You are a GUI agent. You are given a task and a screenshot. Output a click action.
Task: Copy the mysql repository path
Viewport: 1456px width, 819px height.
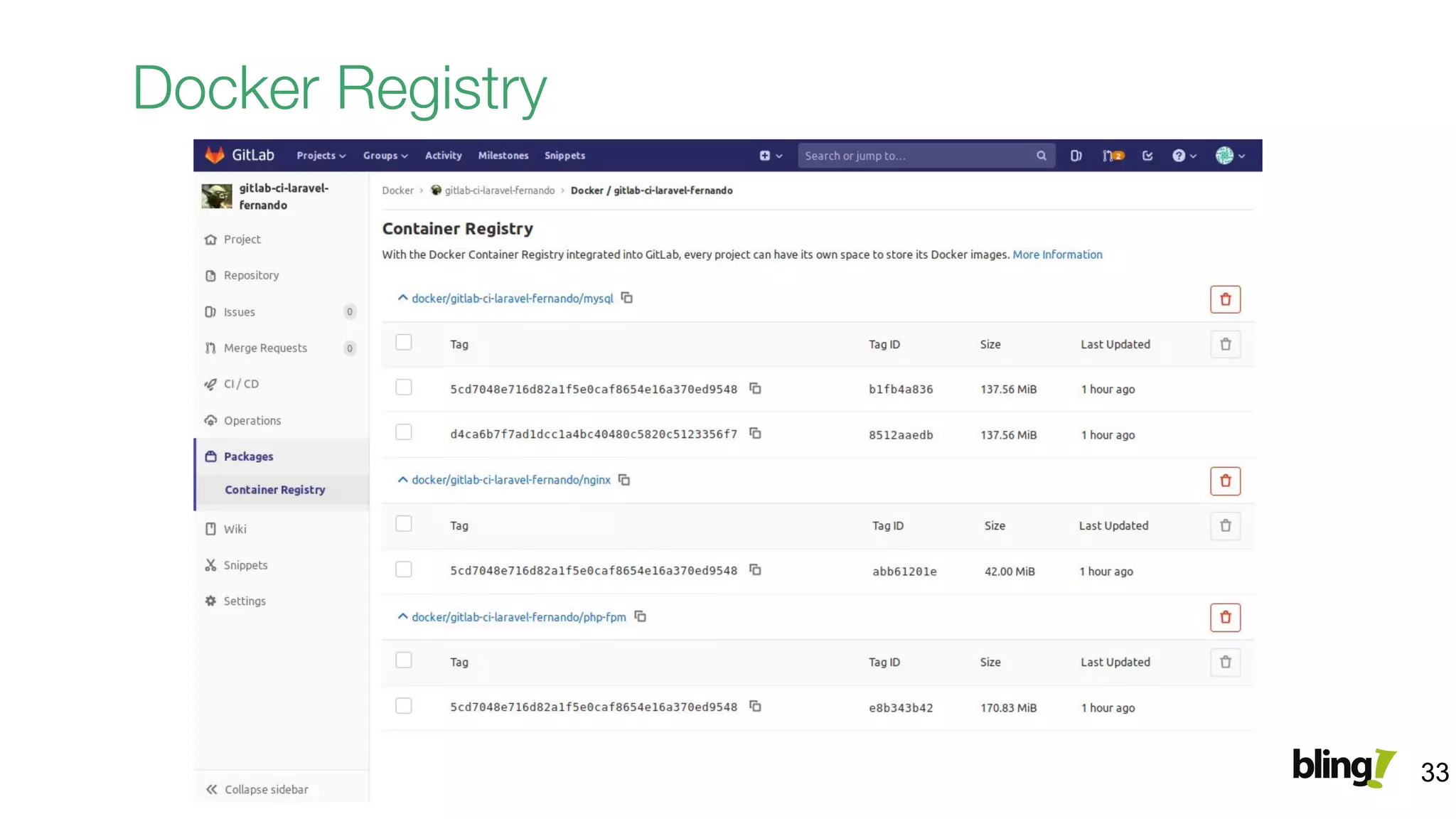click(x=626, y=298)
